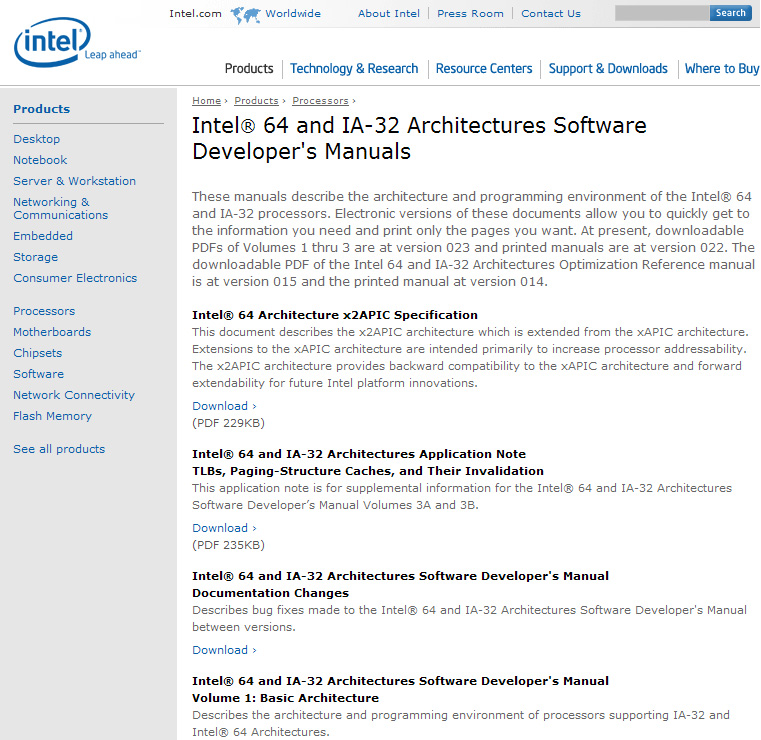Click See all products link
761x740 pixels.
[59, 449]
